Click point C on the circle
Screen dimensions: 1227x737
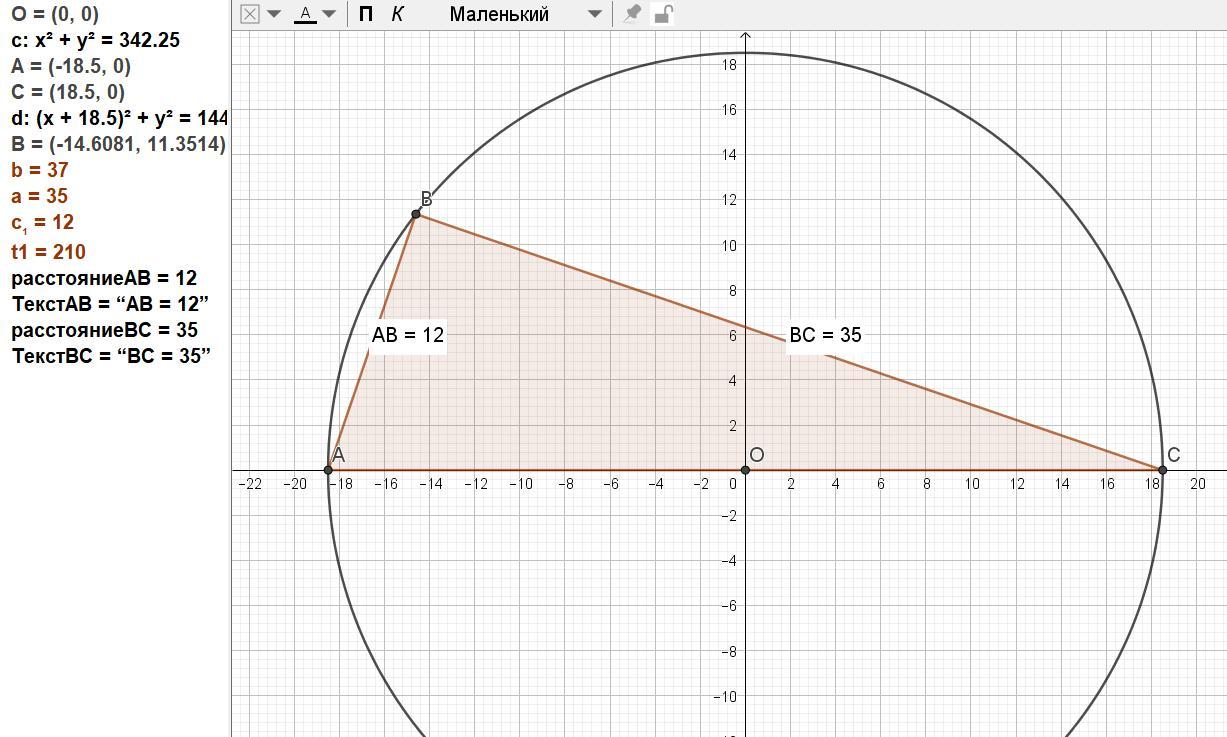pos(1162,470)
